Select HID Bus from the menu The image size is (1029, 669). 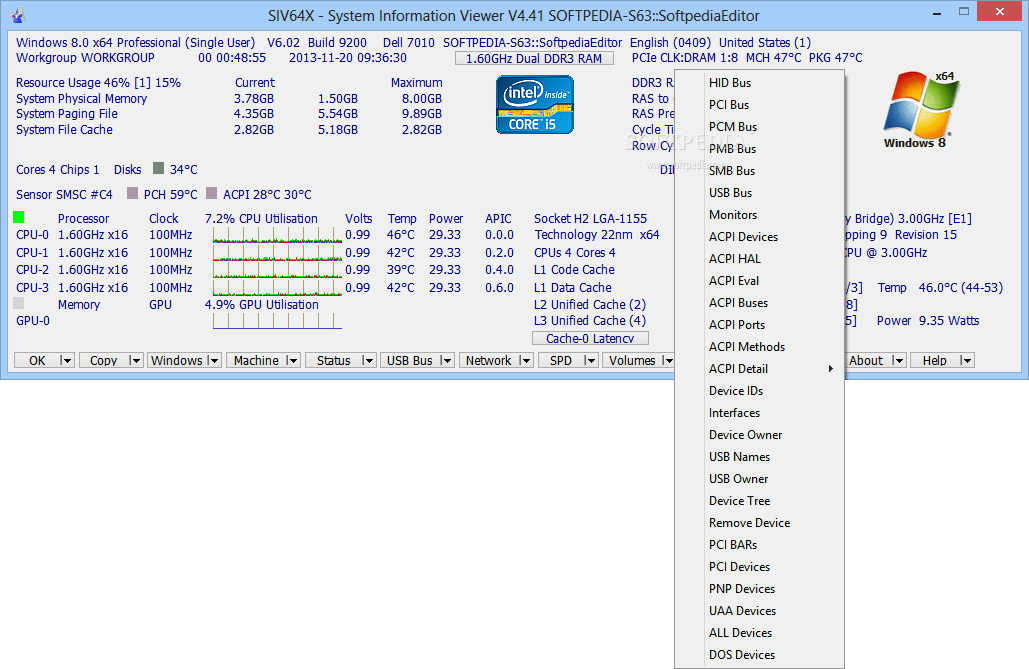[x=759, y=83]
